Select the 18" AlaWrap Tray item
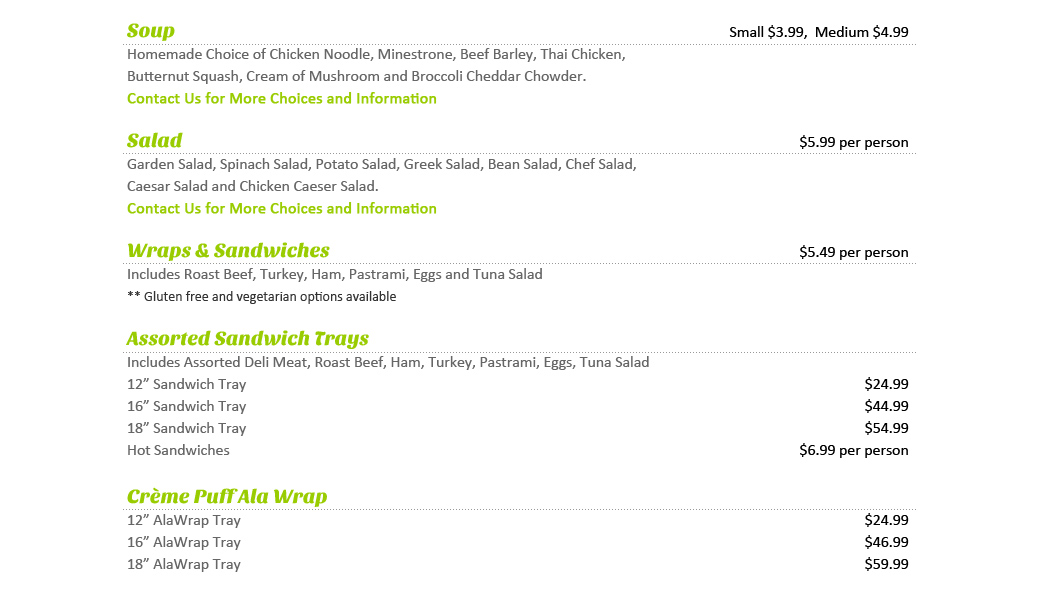 point(184,565)
